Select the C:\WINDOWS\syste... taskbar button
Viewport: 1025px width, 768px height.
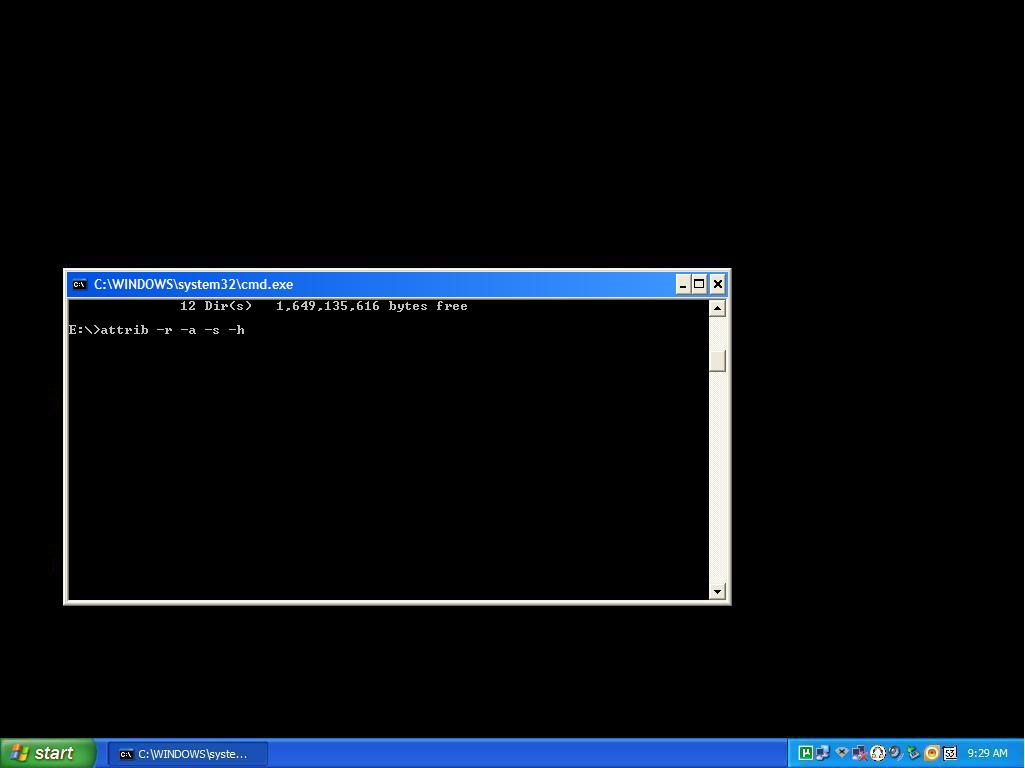point(185,754)
